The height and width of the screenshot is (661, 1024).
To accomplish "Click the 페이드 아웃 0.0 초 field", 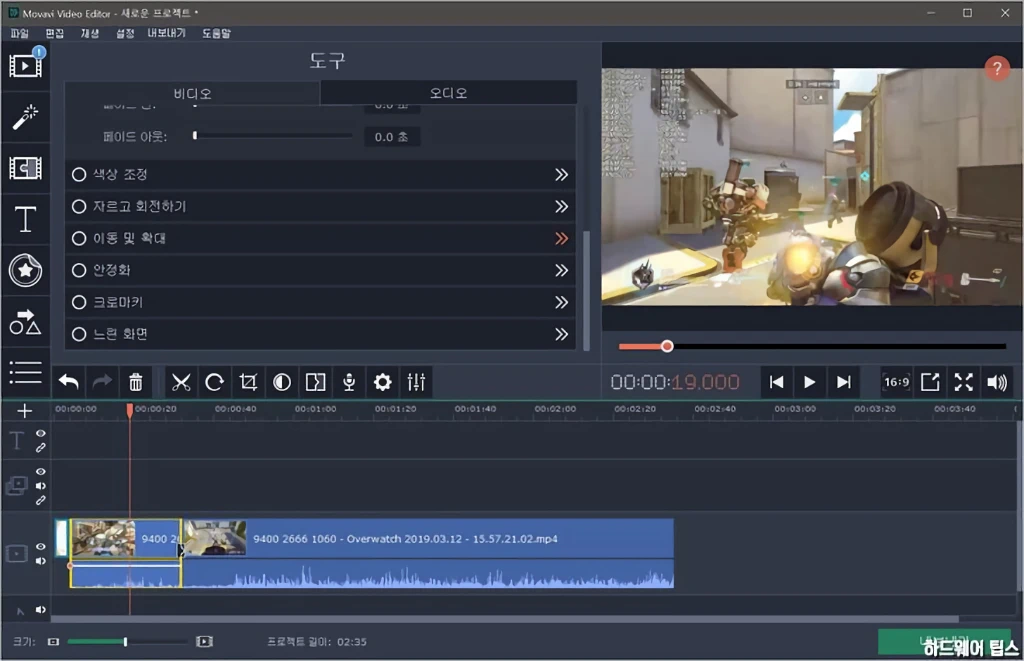I will coord(391,137).
